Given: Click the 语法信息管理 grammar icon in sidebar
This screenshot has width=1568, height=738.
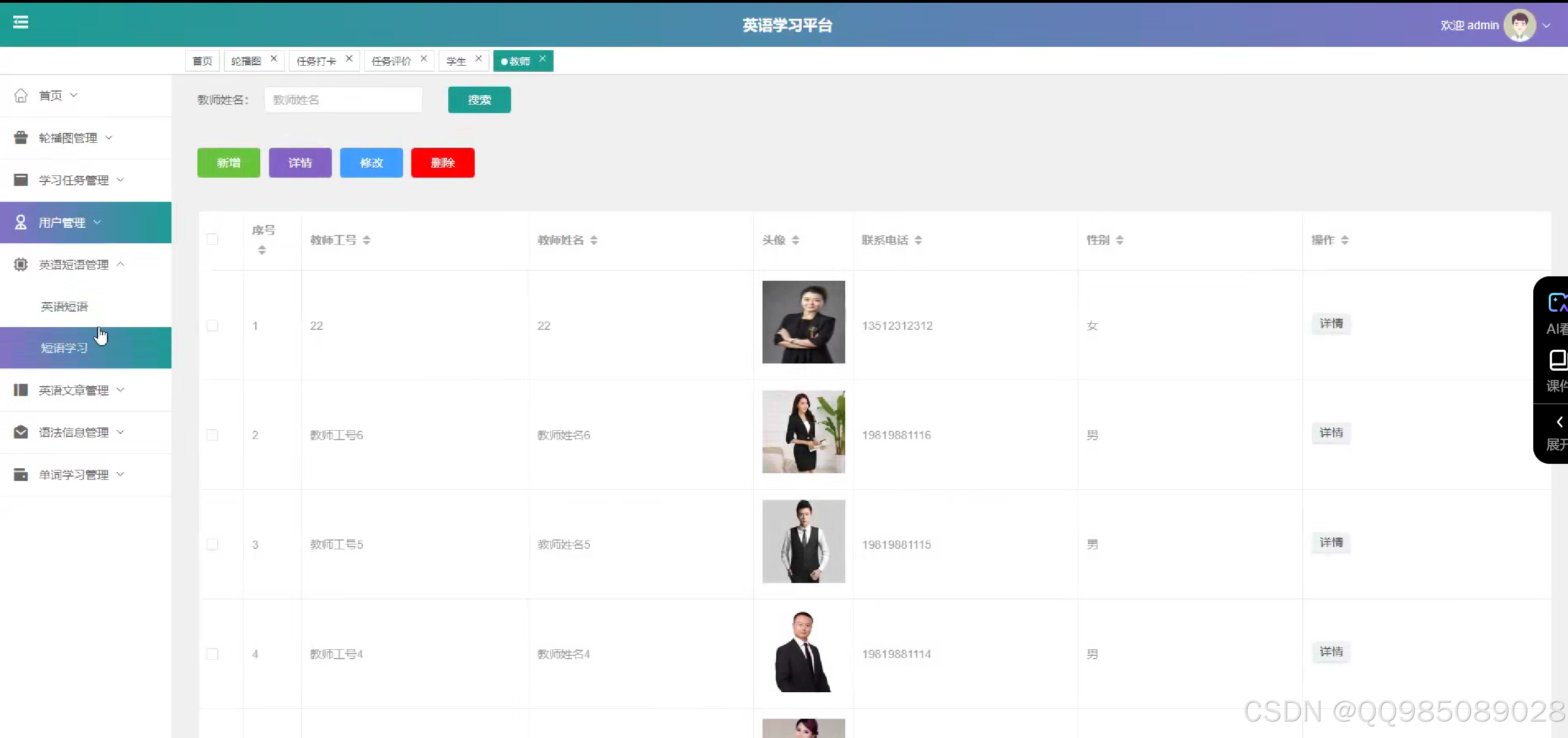Looking at the screenshot, I should 20,432.
